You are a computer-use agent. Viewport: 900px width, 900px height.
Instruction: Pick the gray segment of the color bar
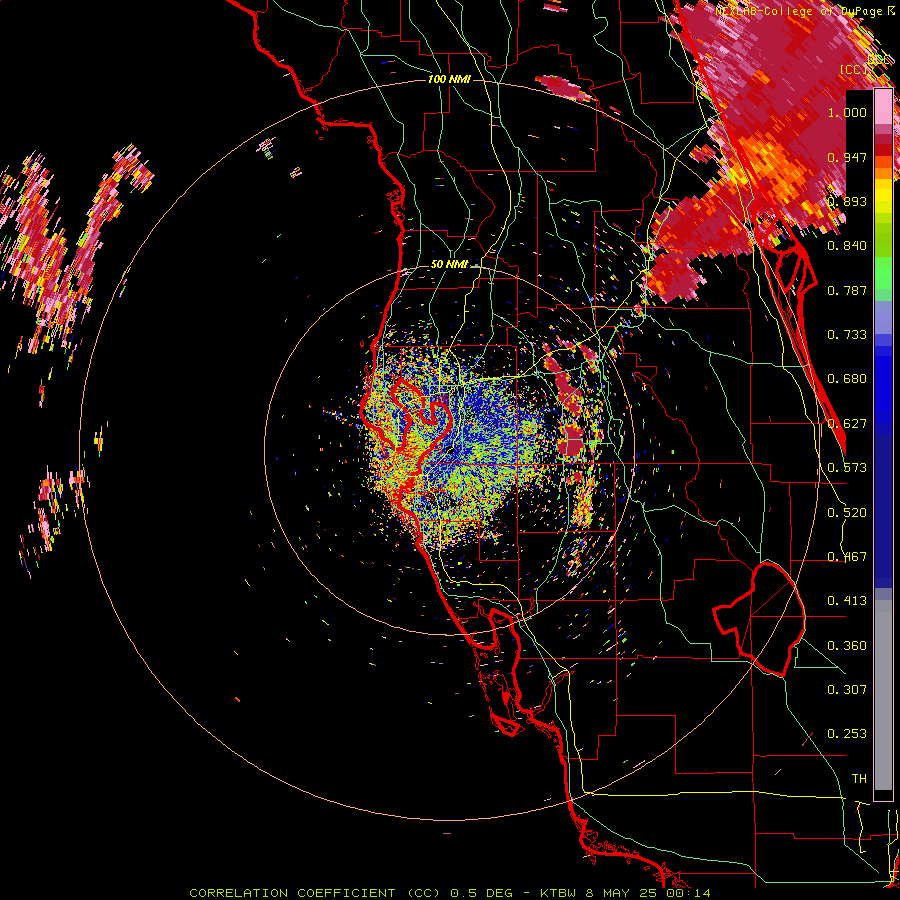(x=883, y=695)
